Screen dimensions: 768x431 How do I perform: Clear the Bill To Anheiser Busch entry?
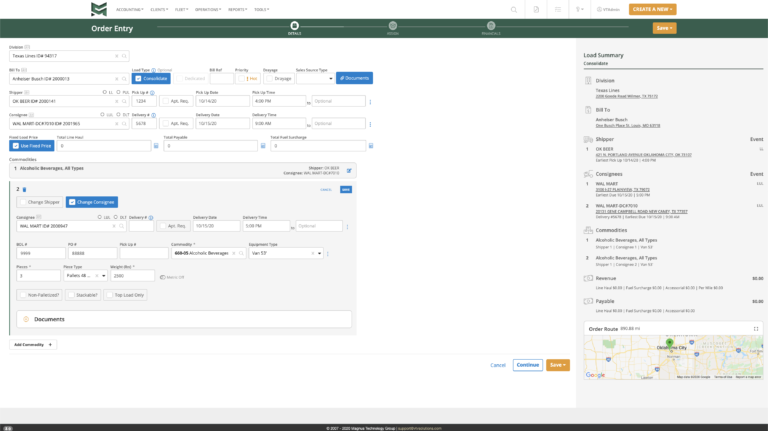click(x=117, y=79)
